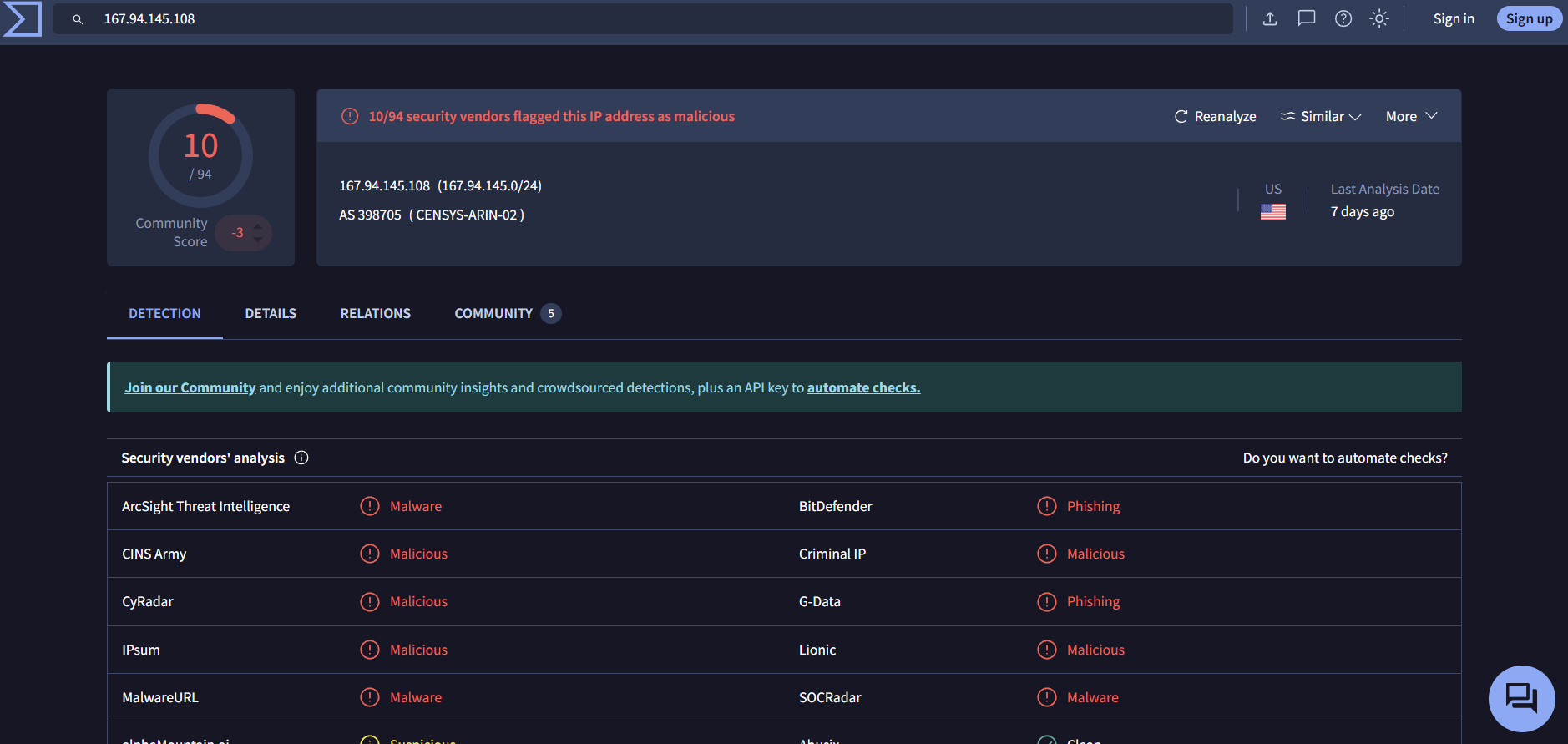Click SOCRadar Malware alert icon

tap(1046, 697)
